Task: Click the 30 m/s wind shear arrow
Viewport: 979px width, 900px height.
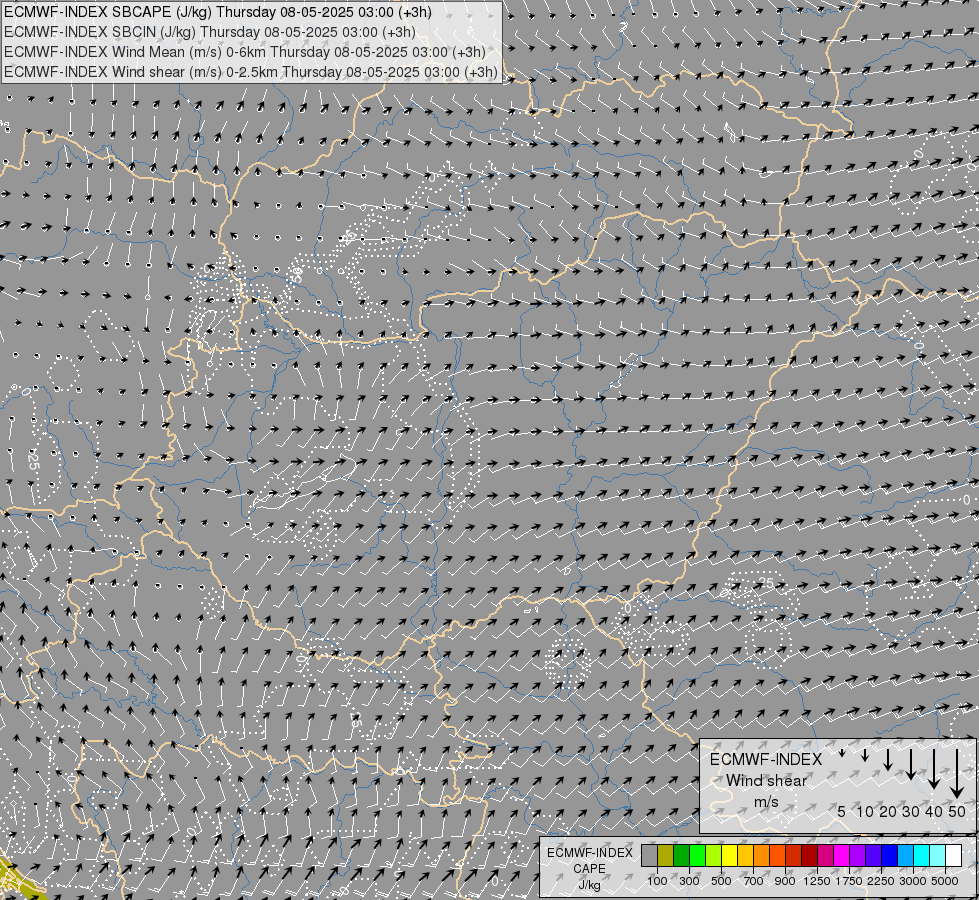Action: coord(911,764)
